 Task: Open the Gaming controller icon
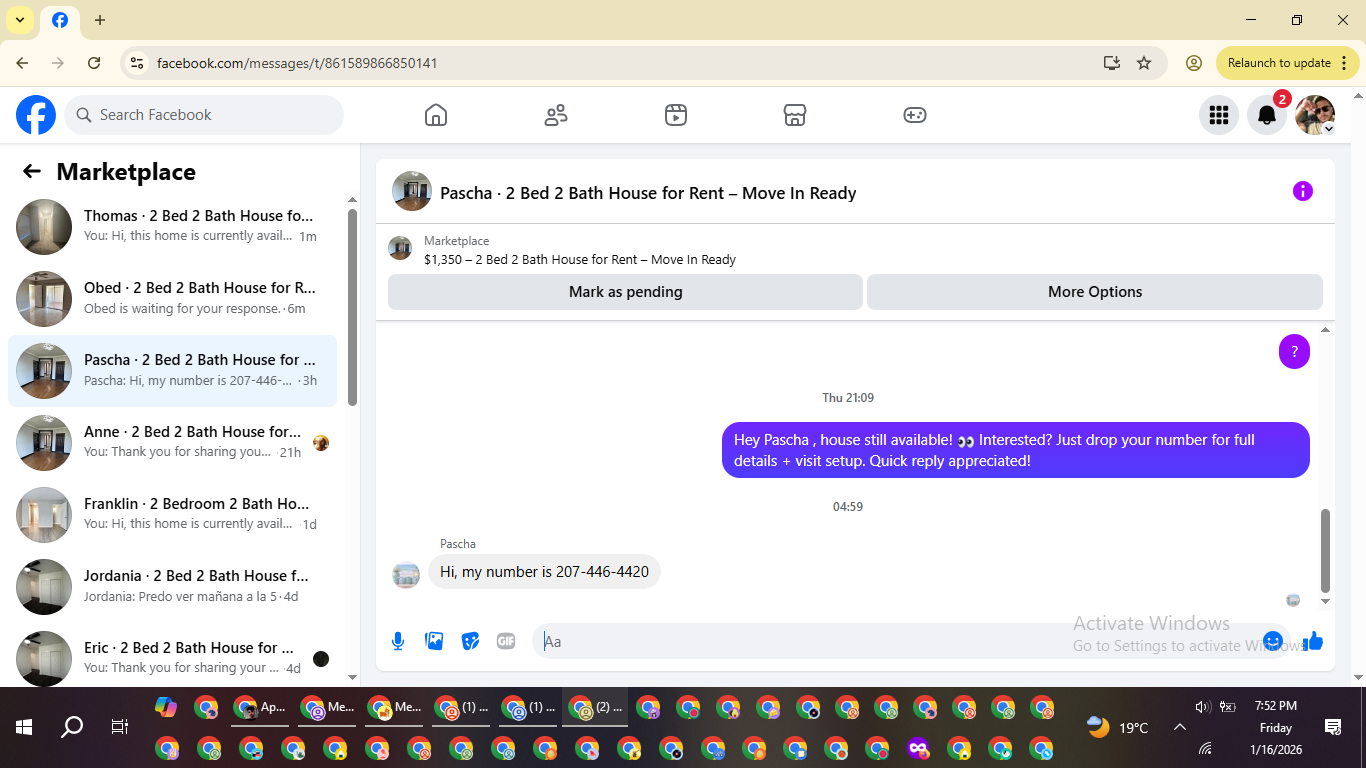point(915,115)
